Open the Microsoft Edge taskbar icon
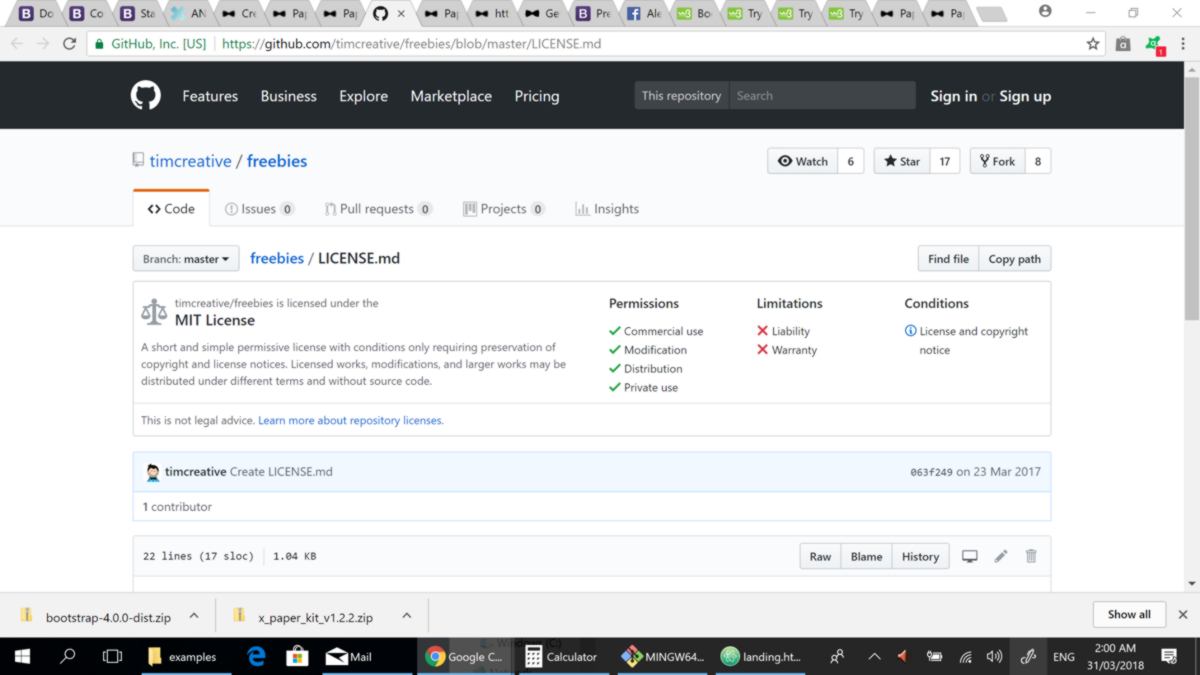This screenshot has width=1200, height=675. (256, 656)
